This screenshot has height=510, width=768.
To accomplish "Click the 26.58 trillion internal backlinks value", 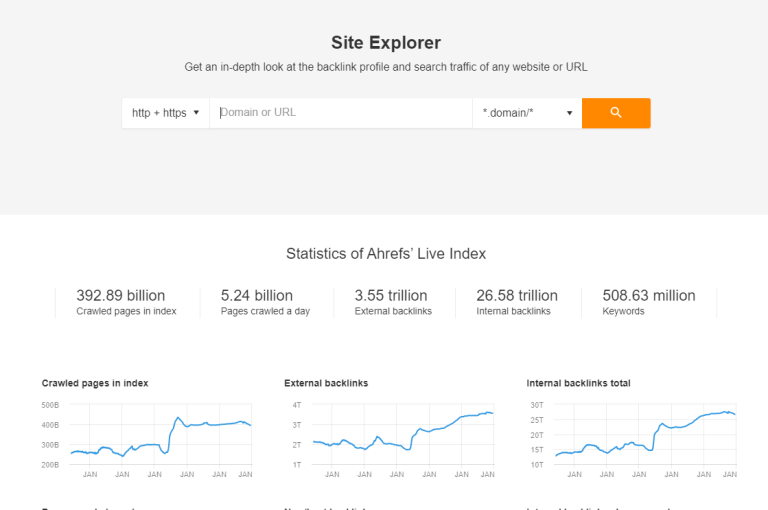I will point(517,295).
